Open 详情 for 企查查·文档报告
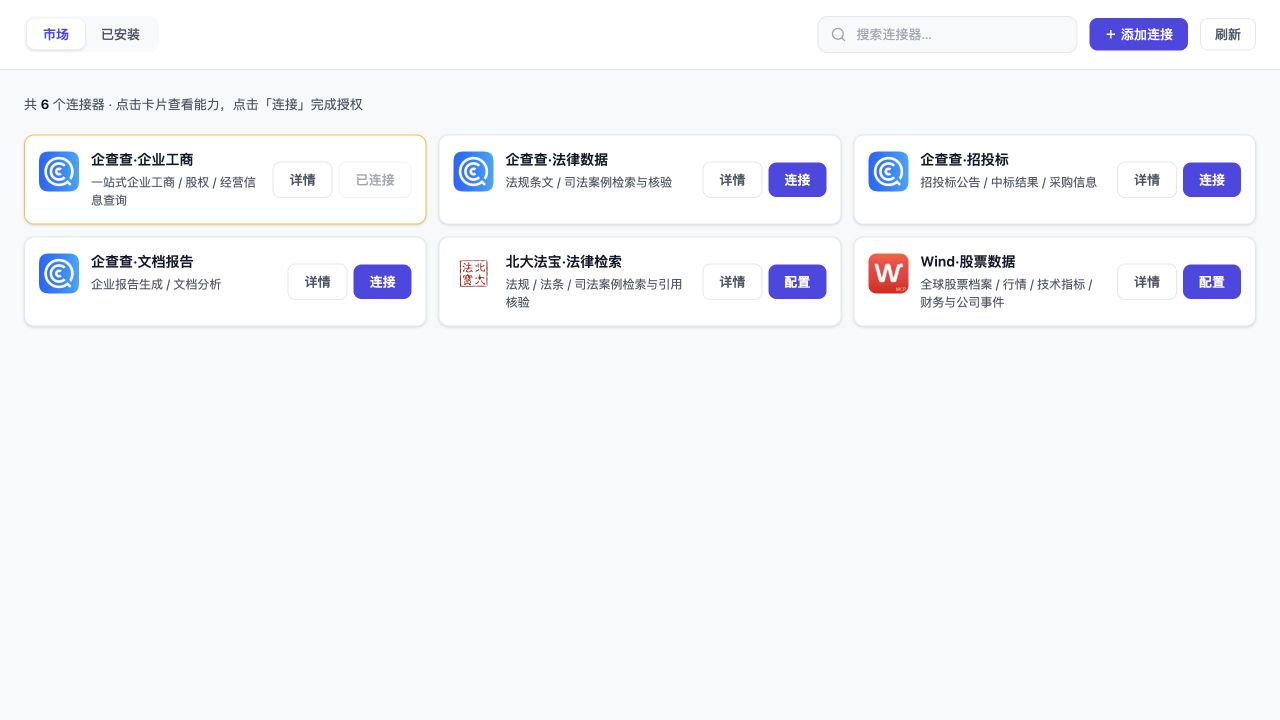 (x=318, y=282)
